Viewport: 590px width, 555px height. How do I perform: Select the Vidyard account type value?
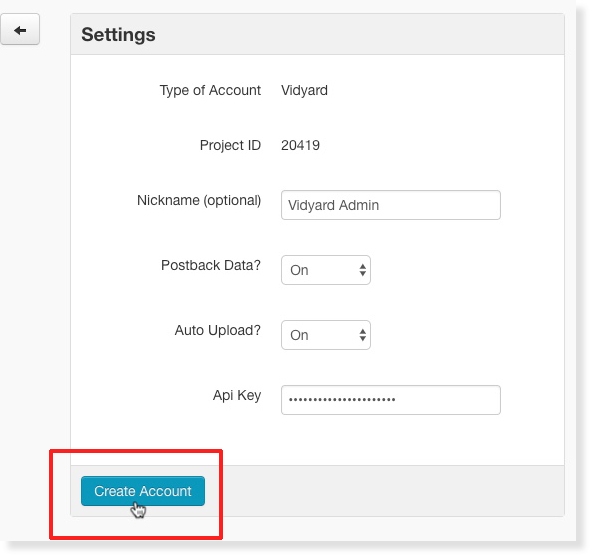304,90
